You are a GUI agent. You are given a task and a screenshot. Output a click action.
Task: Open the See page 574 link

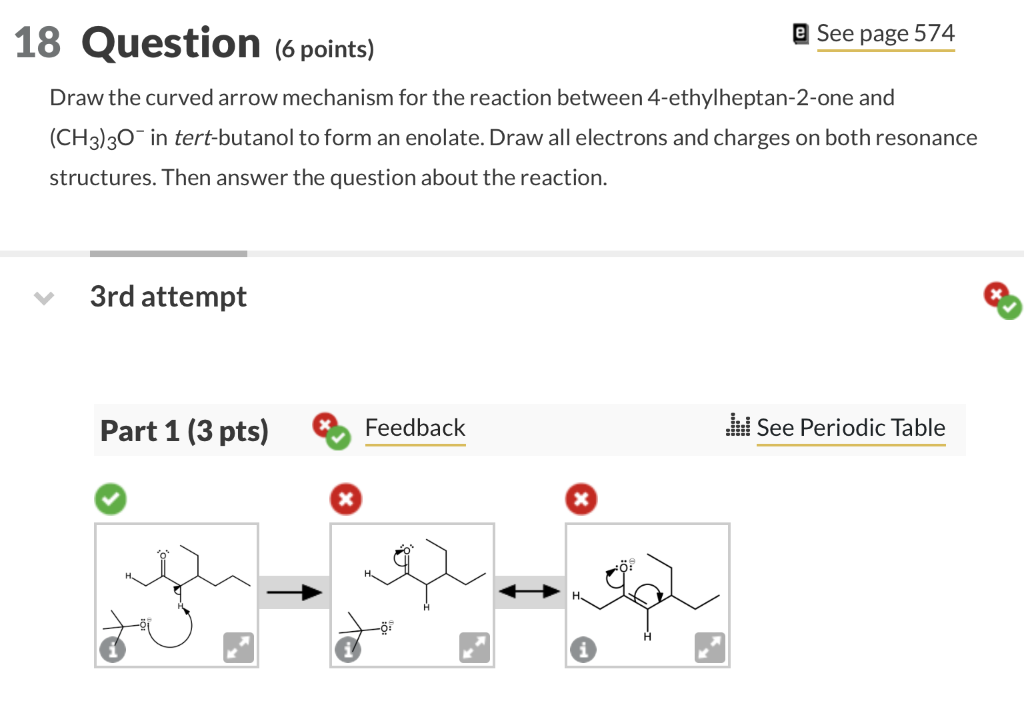click(886, 32)
